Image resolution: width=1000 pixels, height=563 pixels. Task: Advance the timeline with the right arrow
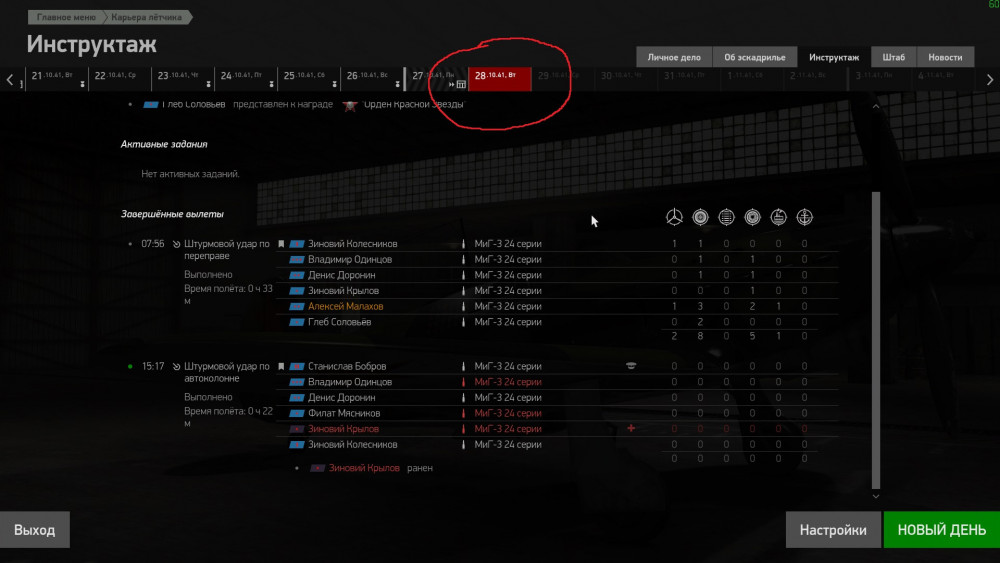pos(989,80)
